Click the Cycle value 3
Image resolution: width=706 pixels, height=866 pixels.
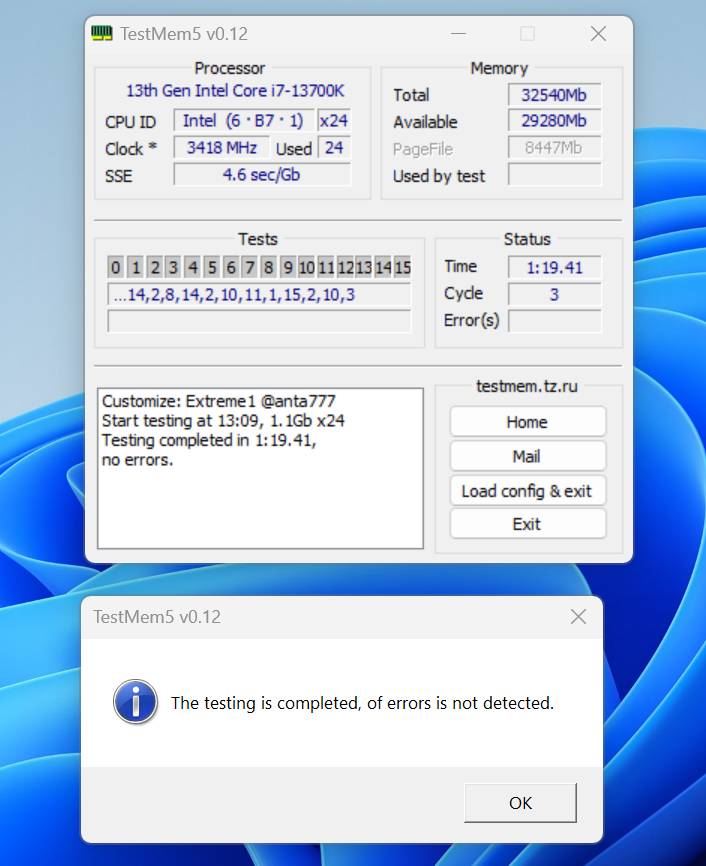[x=555, y=294]
